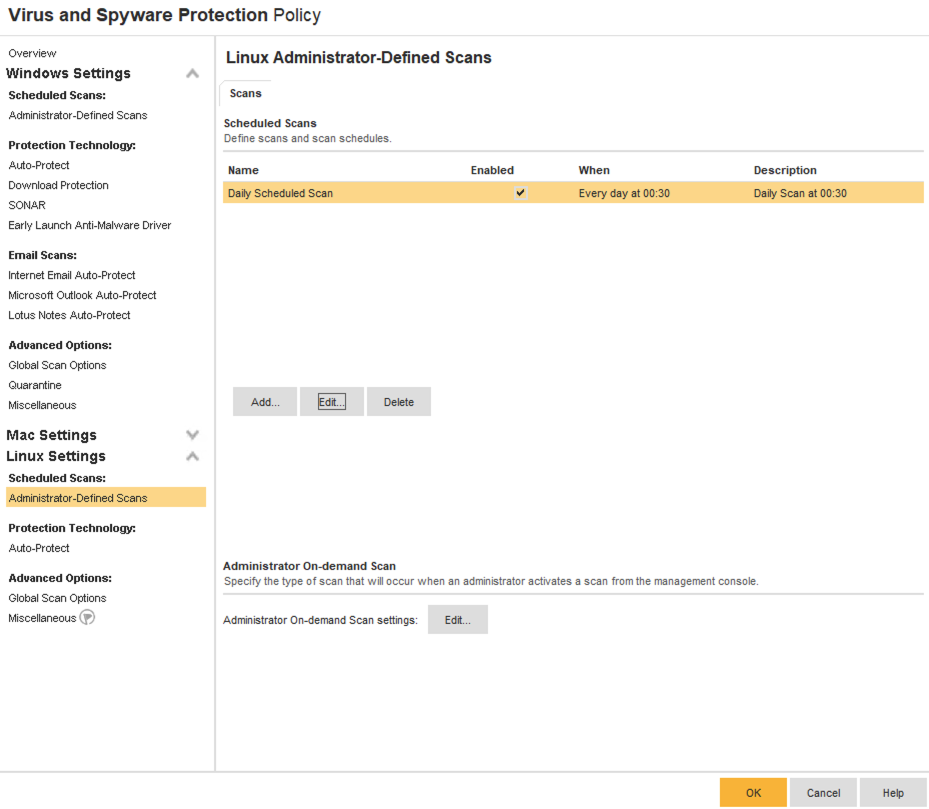Edit the selected scheduled scan
The height and width of the screenshot is (809, 929).
coord(331,402)
